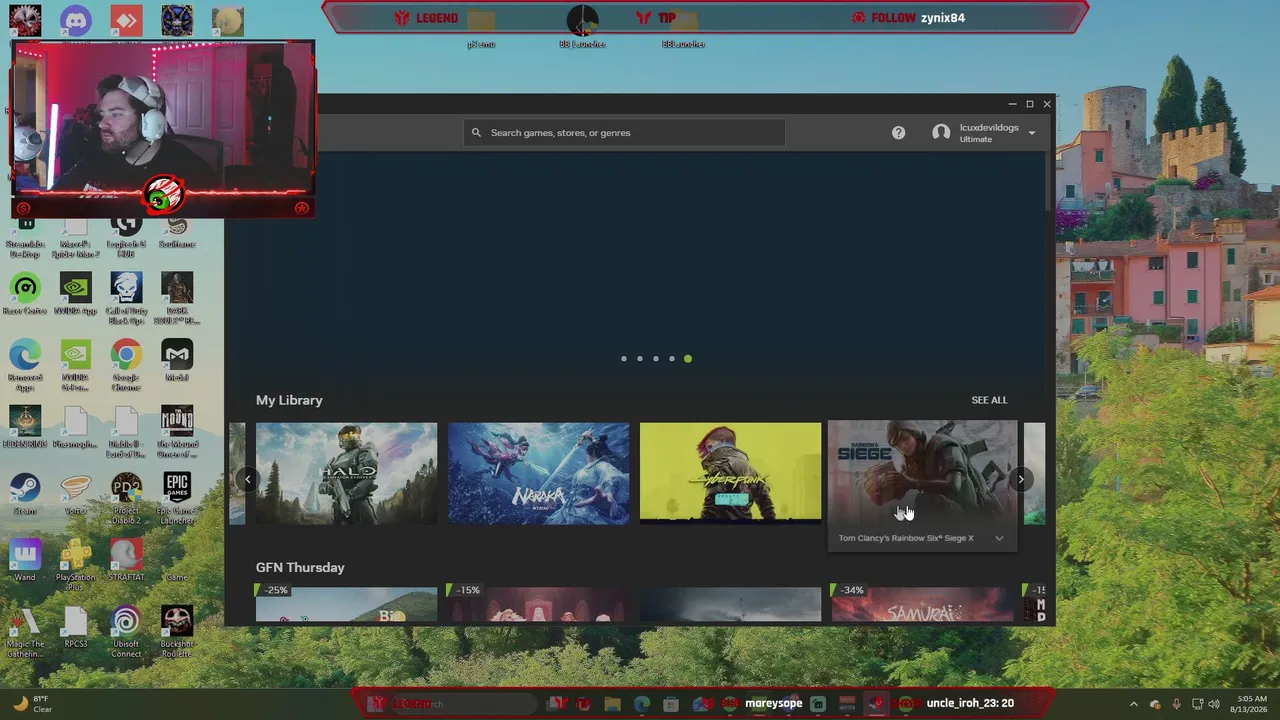The height and width of the screenshot is (720, 1280).
Task: Open the taskbar clock and date
Action: [x=1251, y=704]
